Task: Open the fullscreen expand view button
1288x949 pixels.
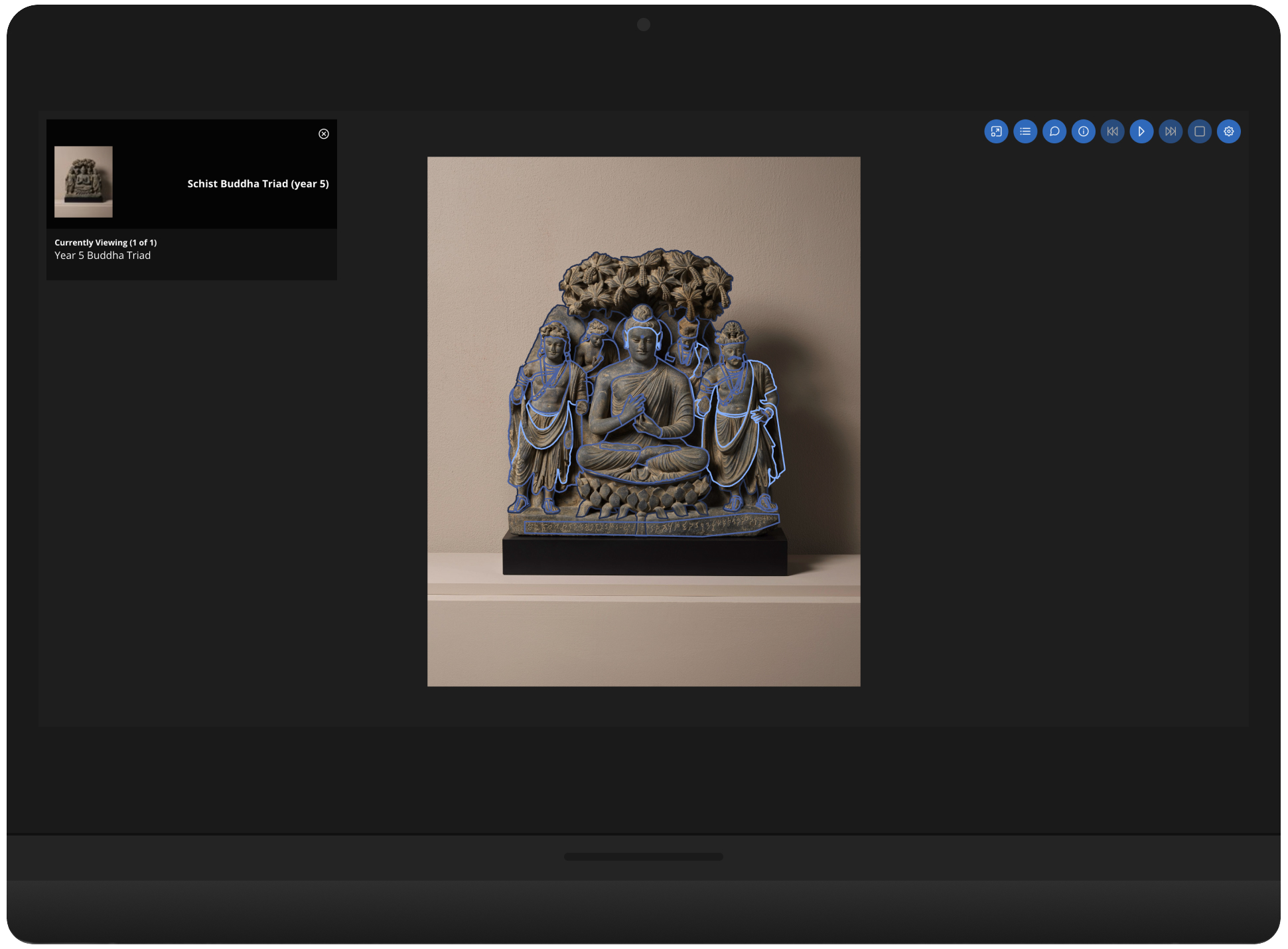Action: tap(996, 131)
